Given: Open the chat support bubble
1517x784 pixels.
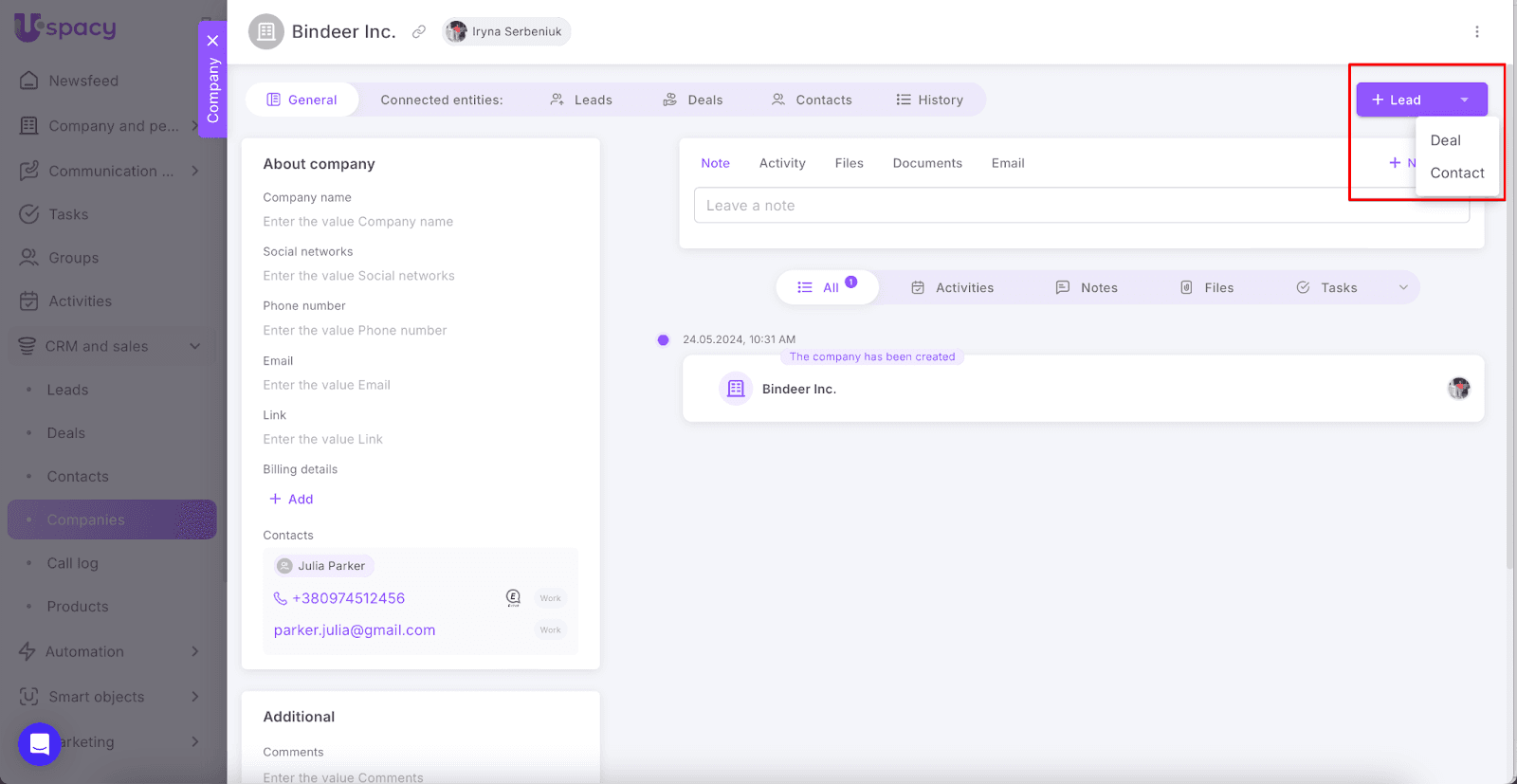Looking at the screenshot, I should pyautogui.click(x=40, y=744).
